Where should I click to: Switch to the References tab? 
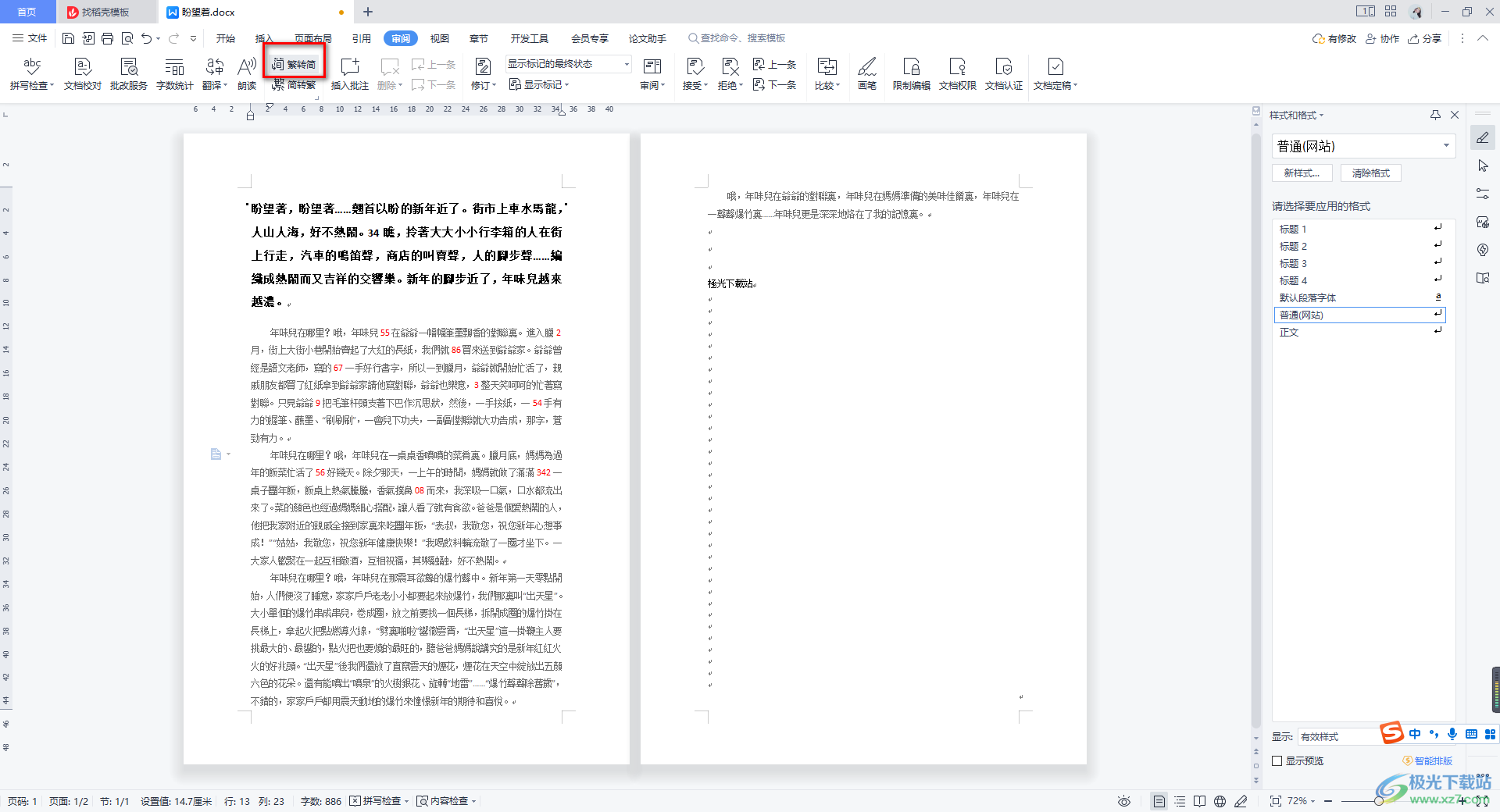(362, 38)
